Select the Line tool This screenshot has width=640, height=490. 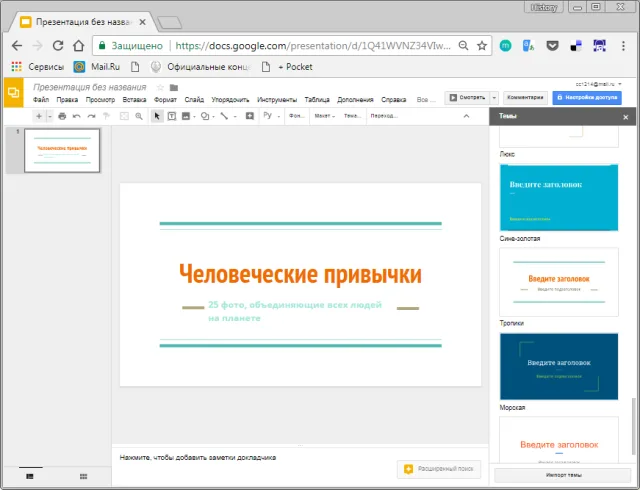tap(224, 116)
